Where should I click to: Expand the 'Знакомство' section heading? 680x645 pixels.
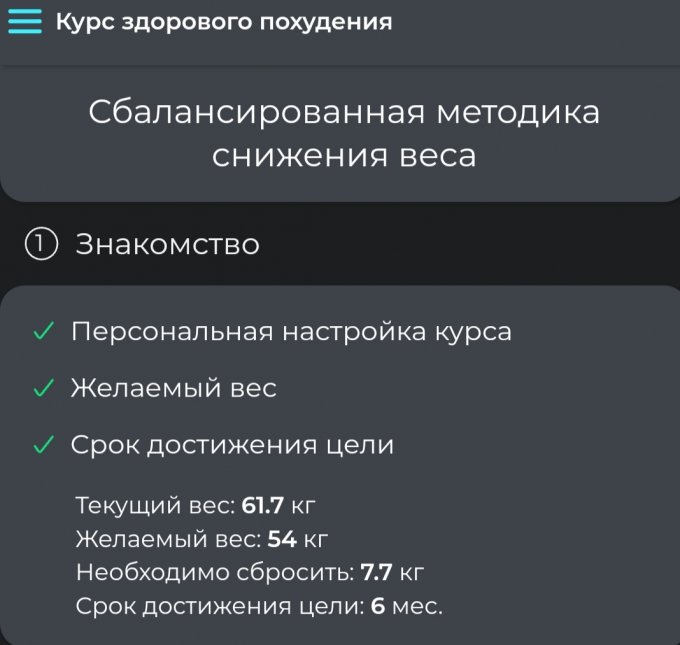168,244
